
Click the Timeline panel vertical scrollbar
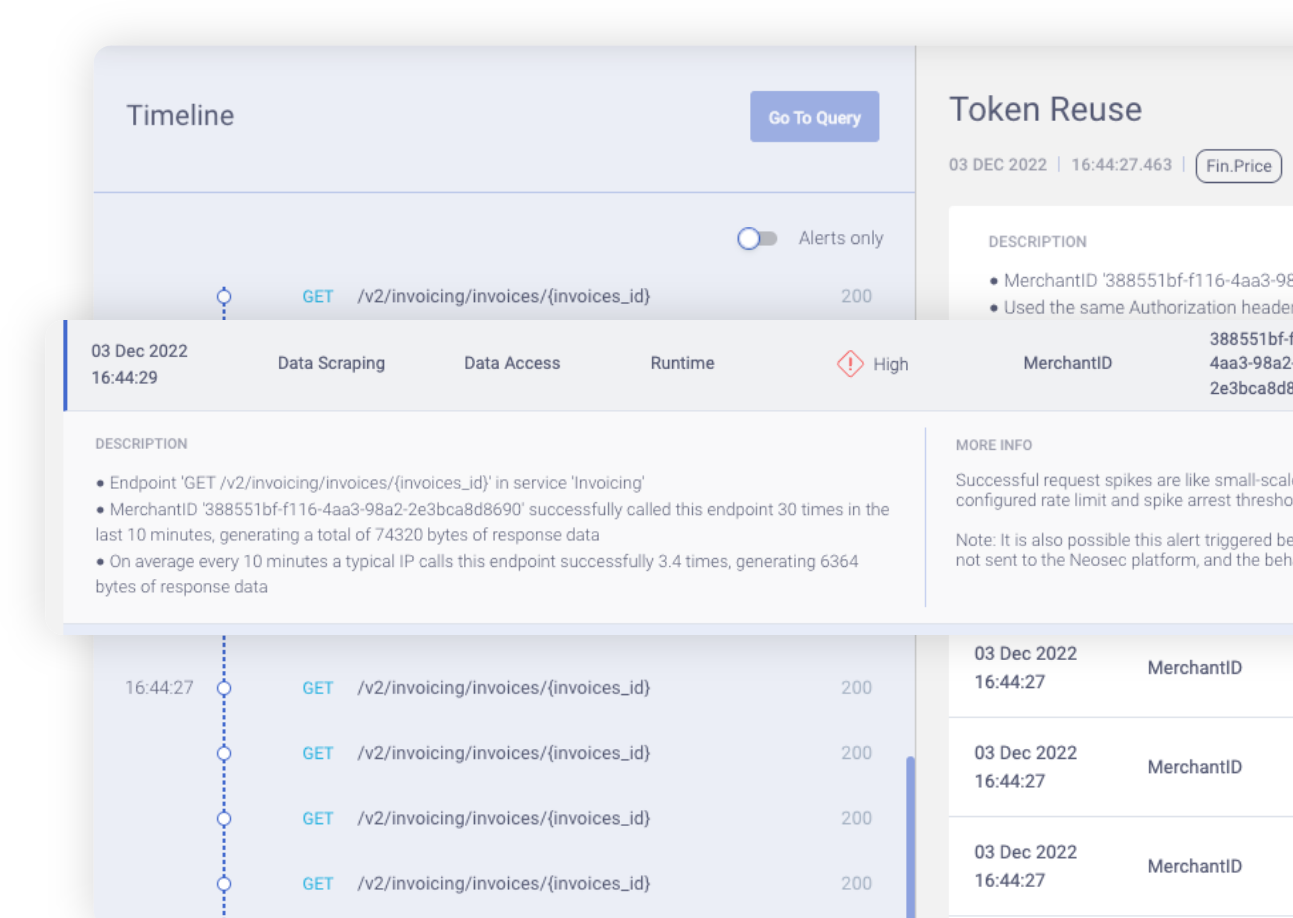pos(910,836)
